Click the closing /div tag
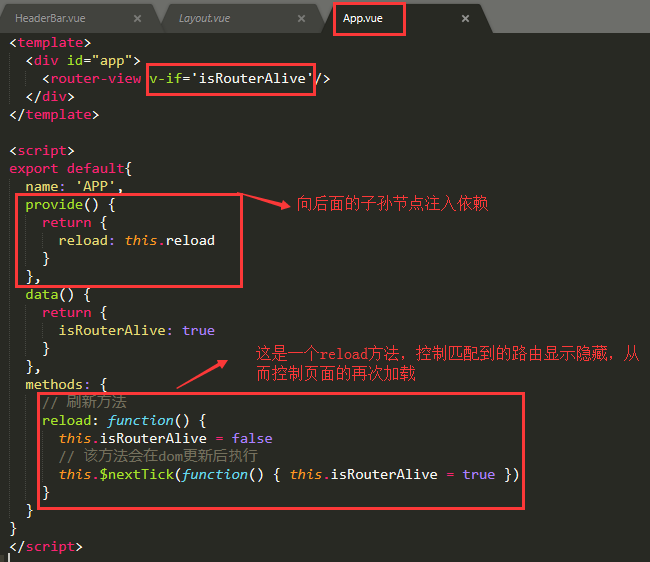 tap(50, 97)
